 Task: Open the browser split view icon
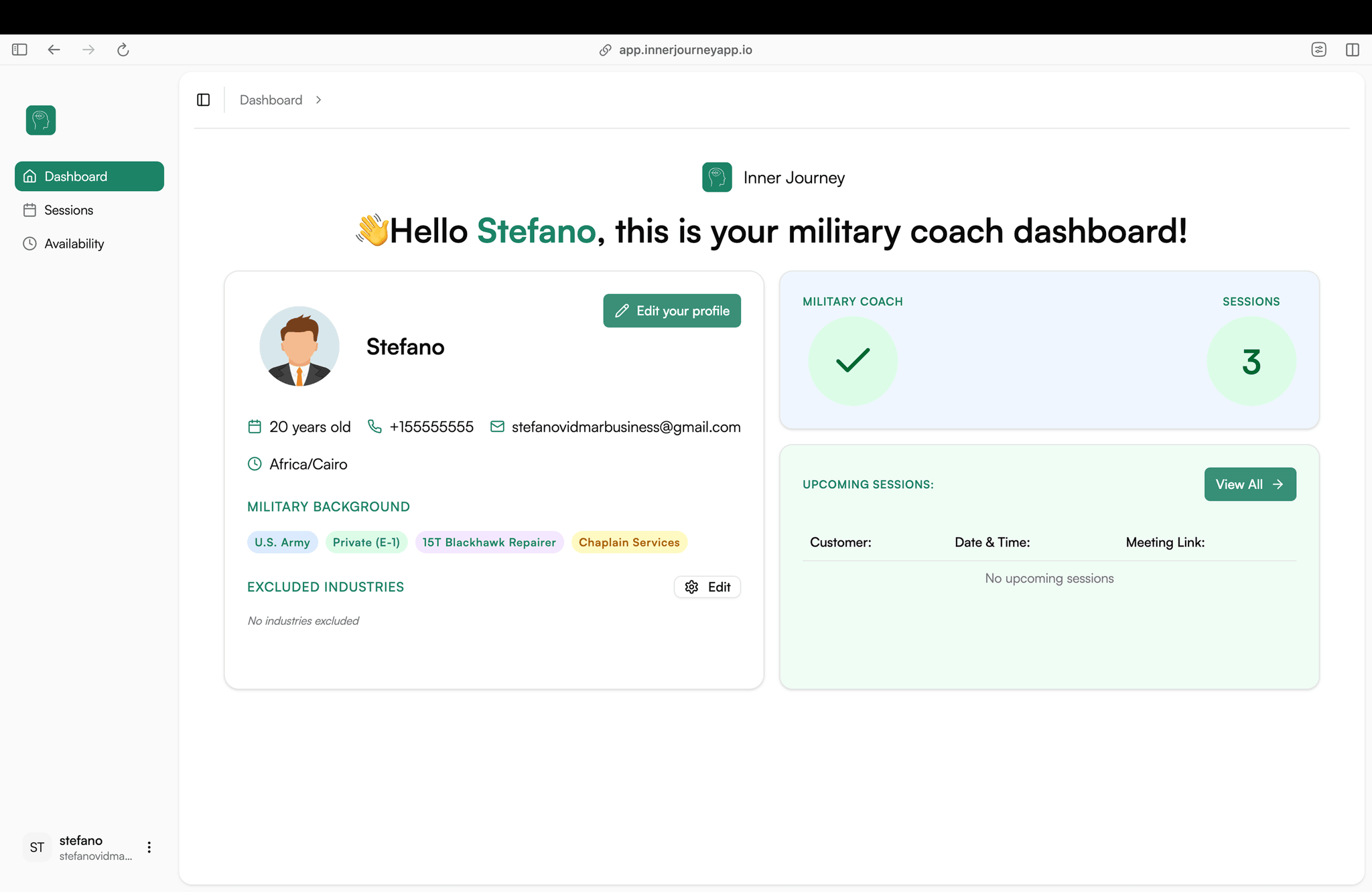click(1352, 50)
